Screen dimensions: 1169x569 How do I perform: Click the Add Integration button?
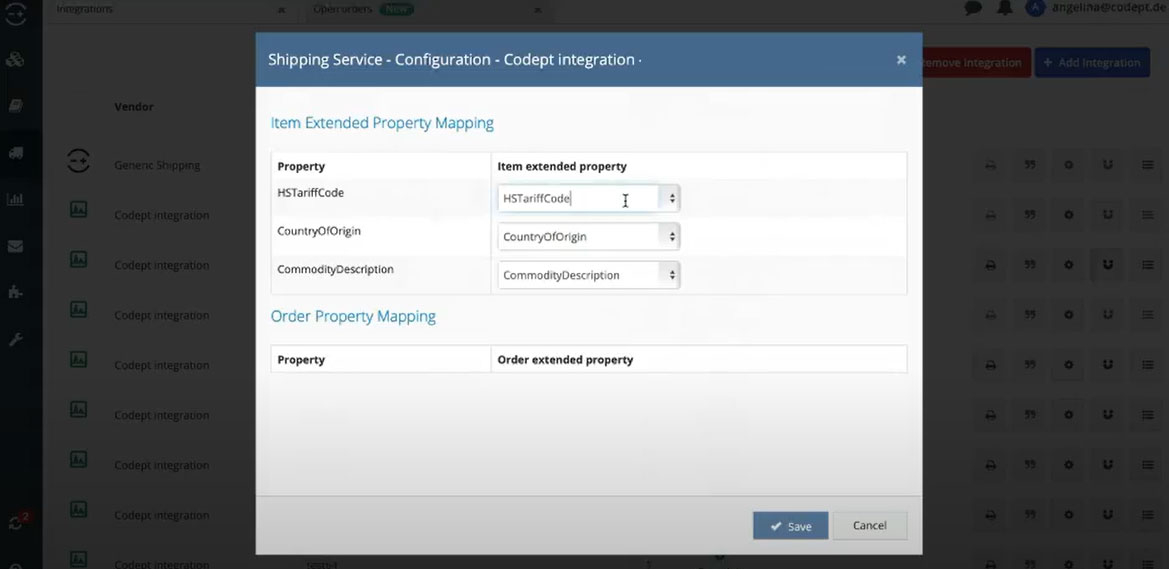click(1092, 63)
